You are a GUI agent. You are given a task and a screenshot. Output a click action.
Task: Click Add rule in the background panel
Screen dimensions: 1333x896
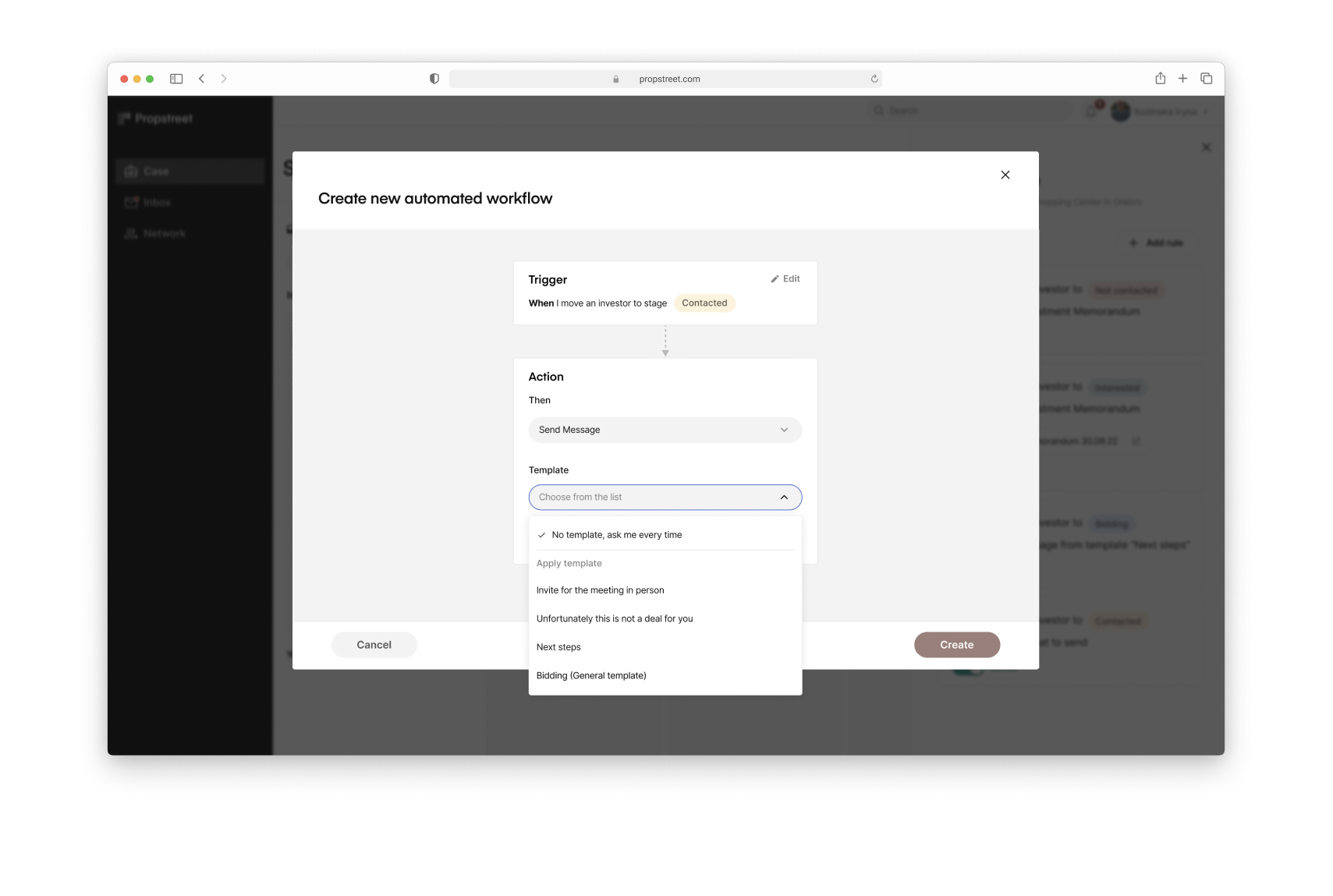coord(1156,243)
